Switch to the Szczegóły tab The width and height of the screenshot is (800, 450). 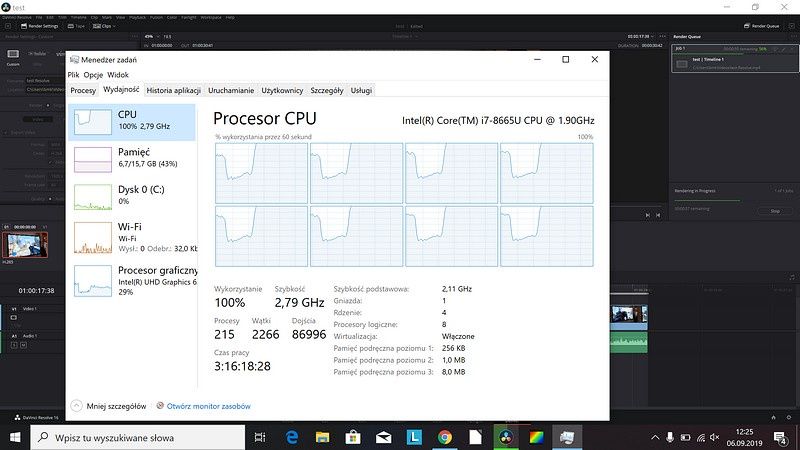327,90
